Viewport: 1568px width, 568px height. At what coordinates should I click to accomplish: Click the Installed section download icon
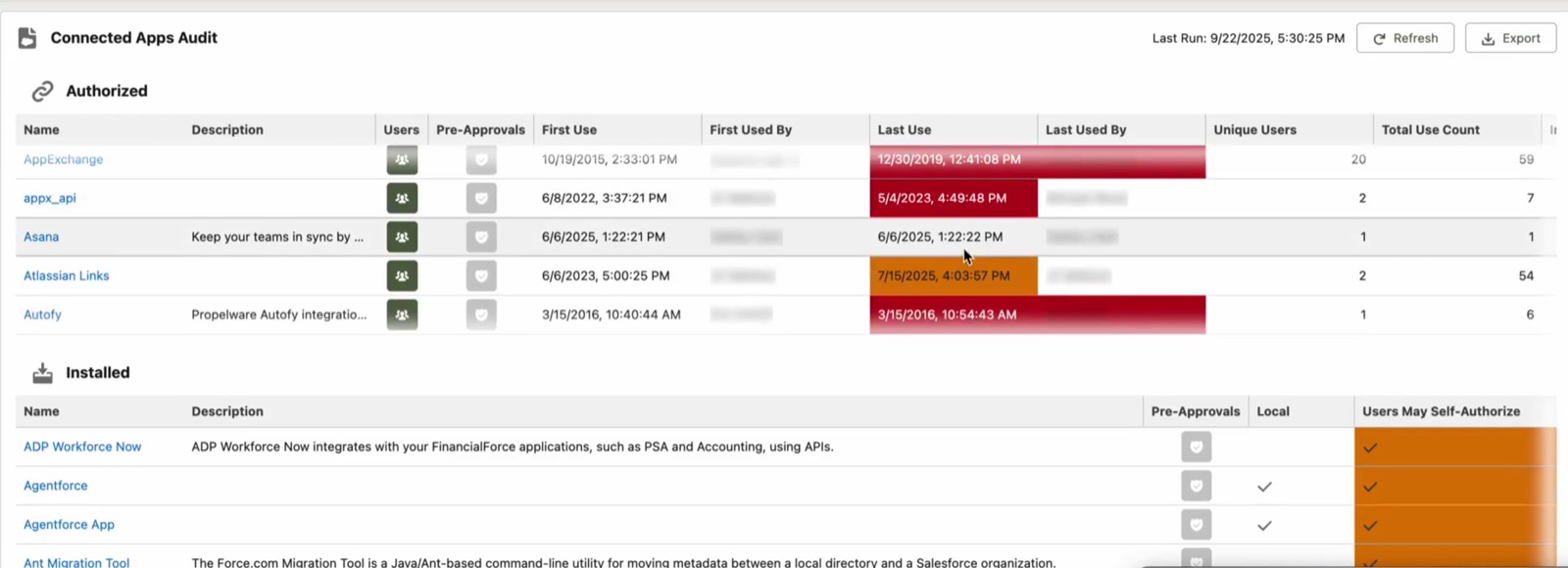click(42, 373)
